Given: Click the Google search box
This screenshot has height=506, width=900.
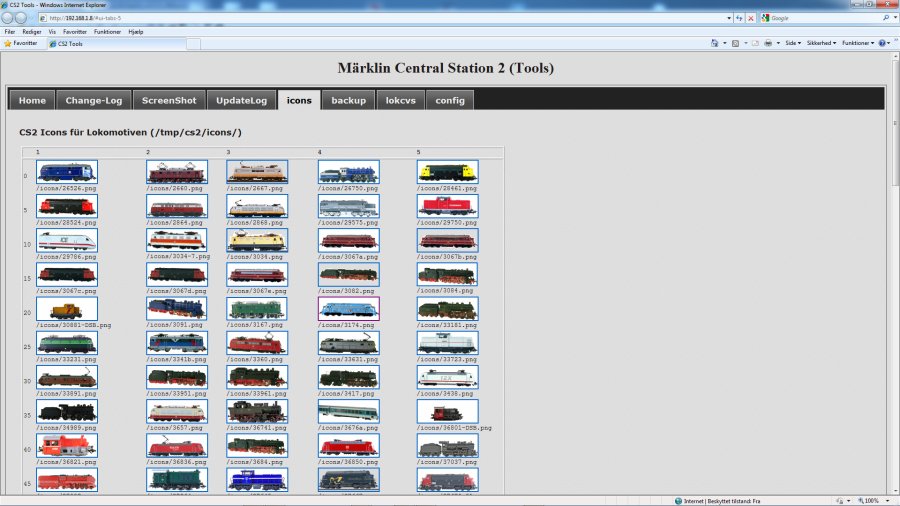Looking at the screenshot, I should [x=824, y=18].
